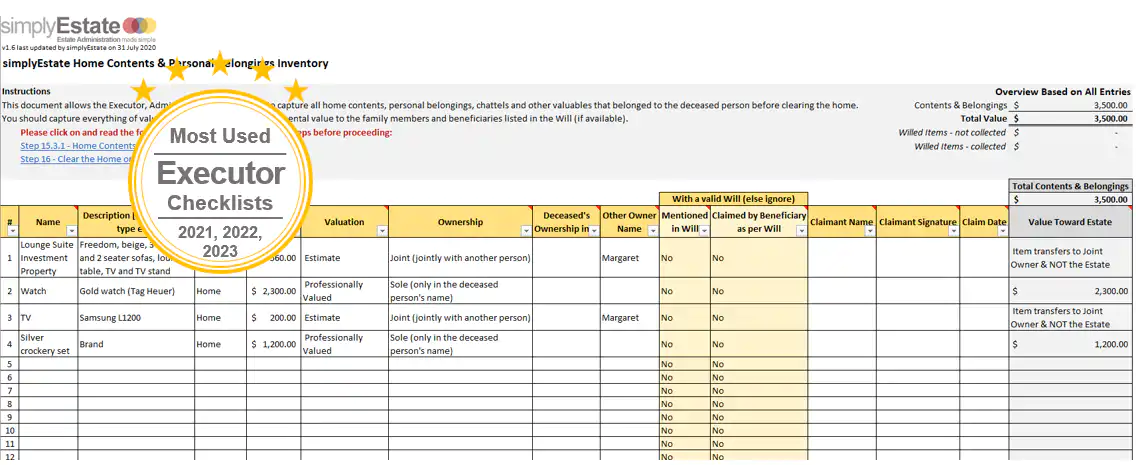
Task: Open the Other Owner Name filter dropdown
Action: [x=653, y=231]
